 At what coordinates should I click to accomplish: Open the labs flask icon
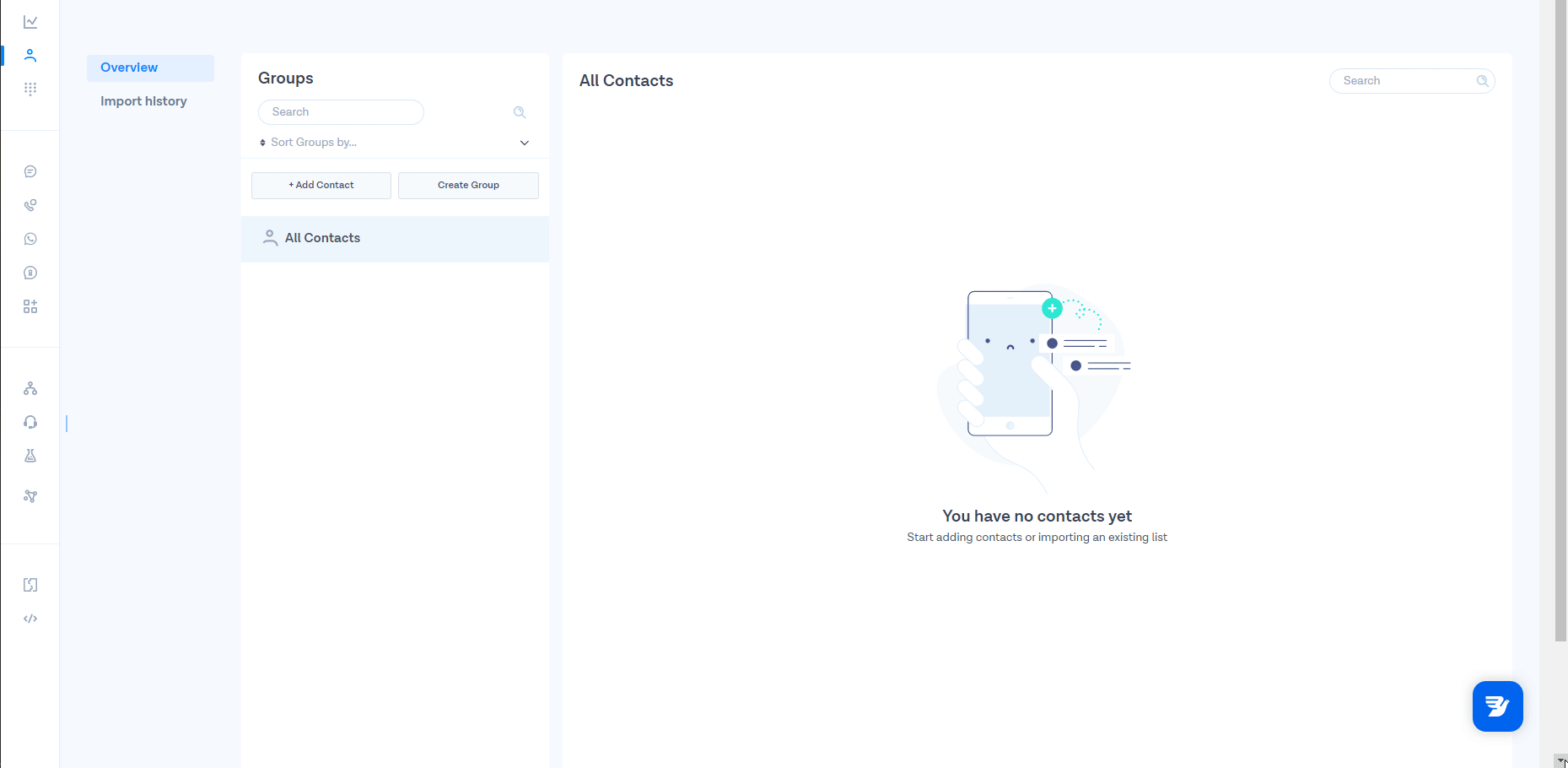pos(30,456)
